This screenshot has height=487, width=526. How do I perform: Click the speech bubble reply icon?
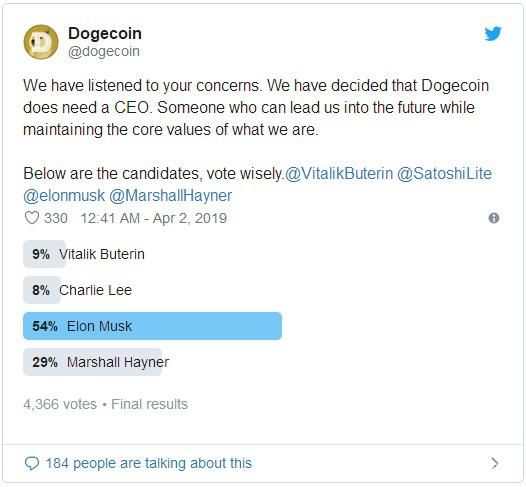click(32, 464)
